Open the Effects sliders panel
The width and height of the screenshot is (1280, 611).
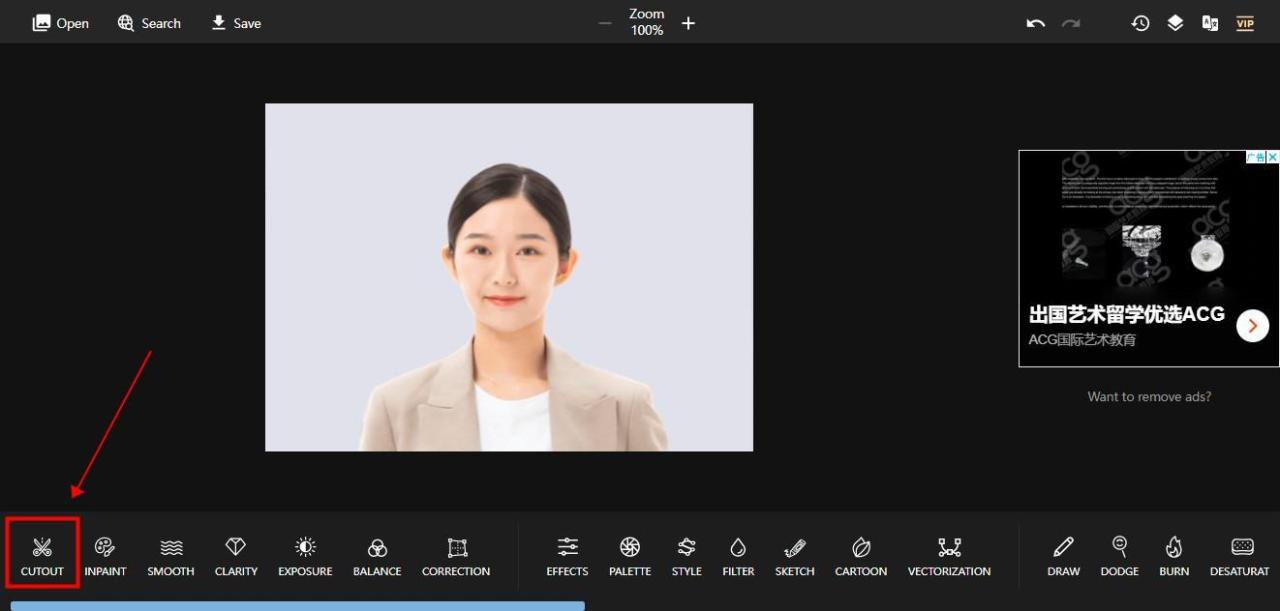(567, 555)
